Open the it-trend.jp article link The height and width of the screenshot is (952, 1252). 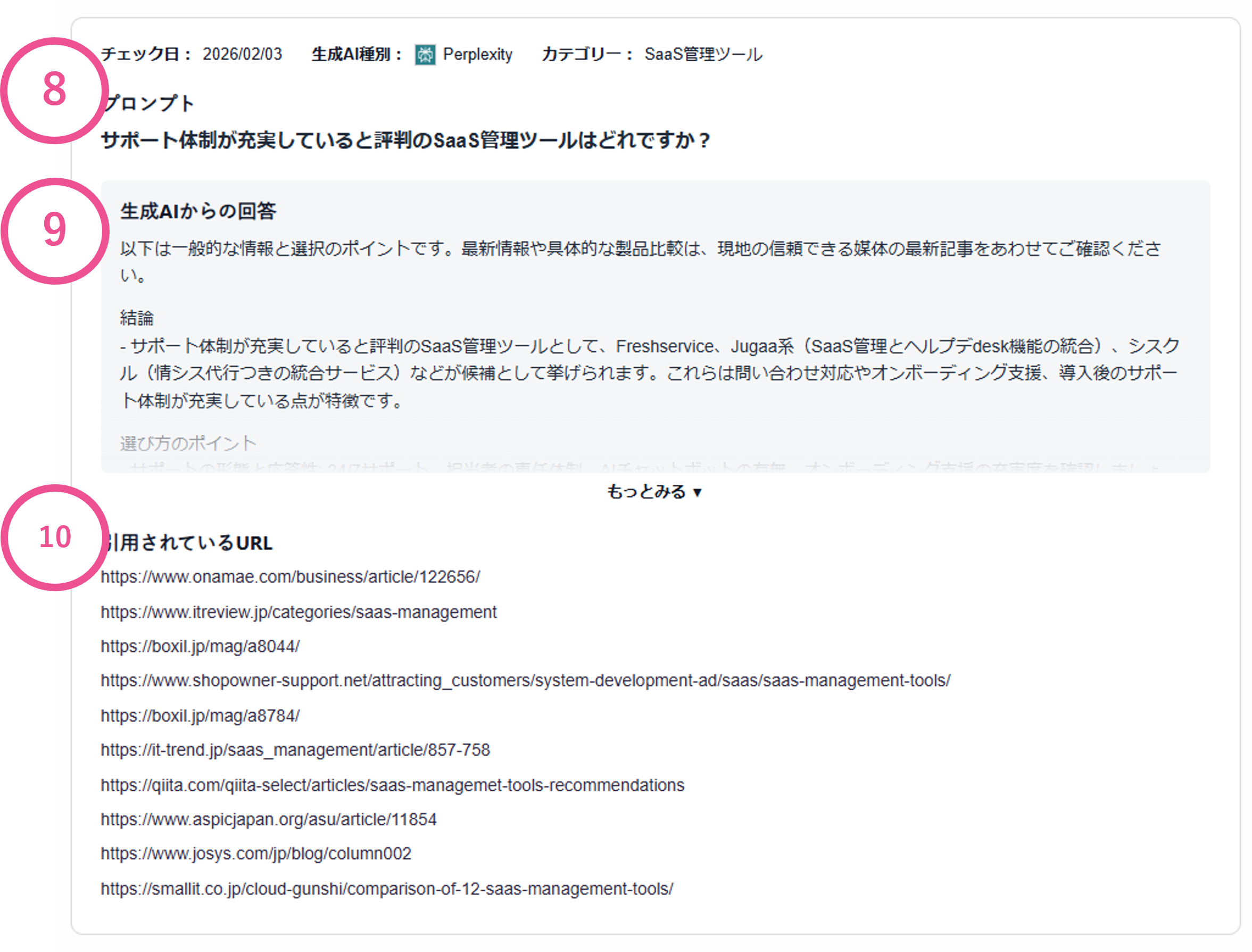295,750
